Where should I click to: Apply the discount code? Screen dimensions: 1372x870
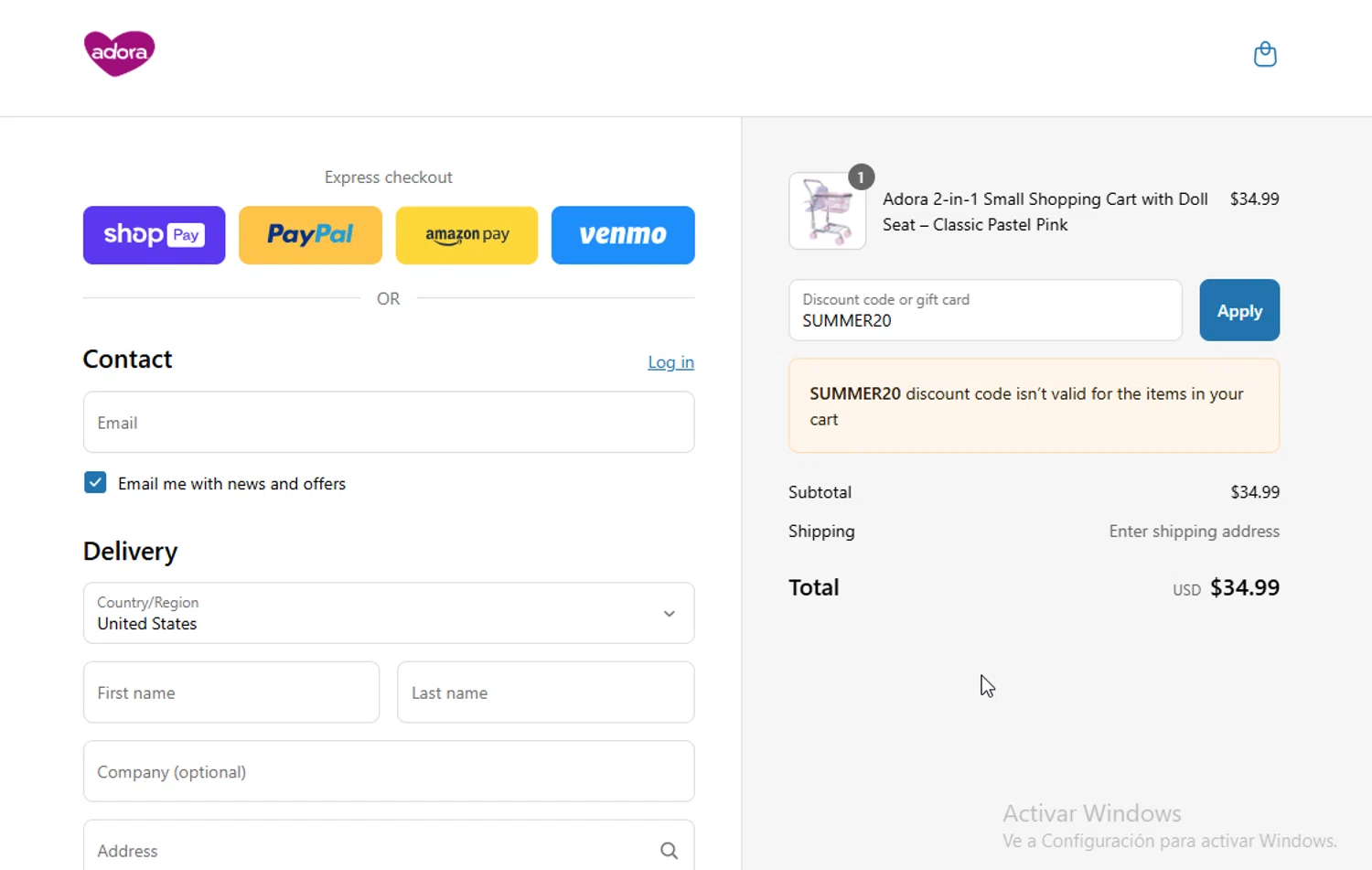pos(1239,310)
